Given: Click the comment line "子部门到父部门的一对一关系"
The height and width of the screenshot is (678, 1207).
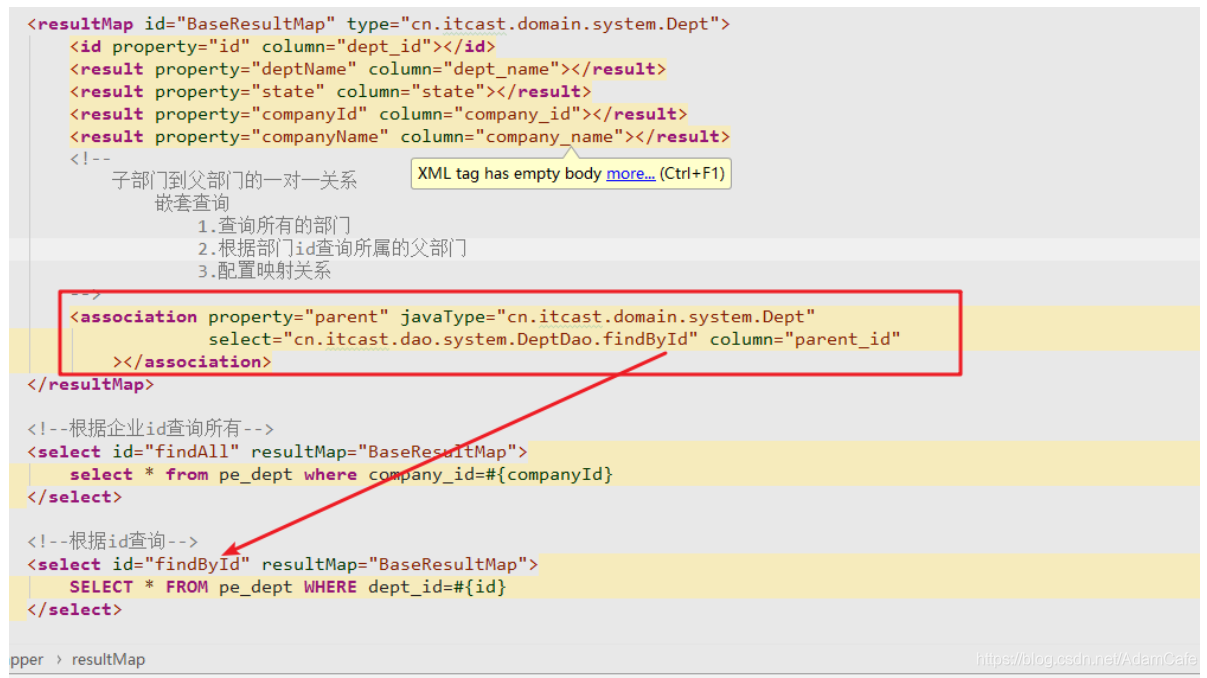Looking at the screenshot, I should 234,181.
